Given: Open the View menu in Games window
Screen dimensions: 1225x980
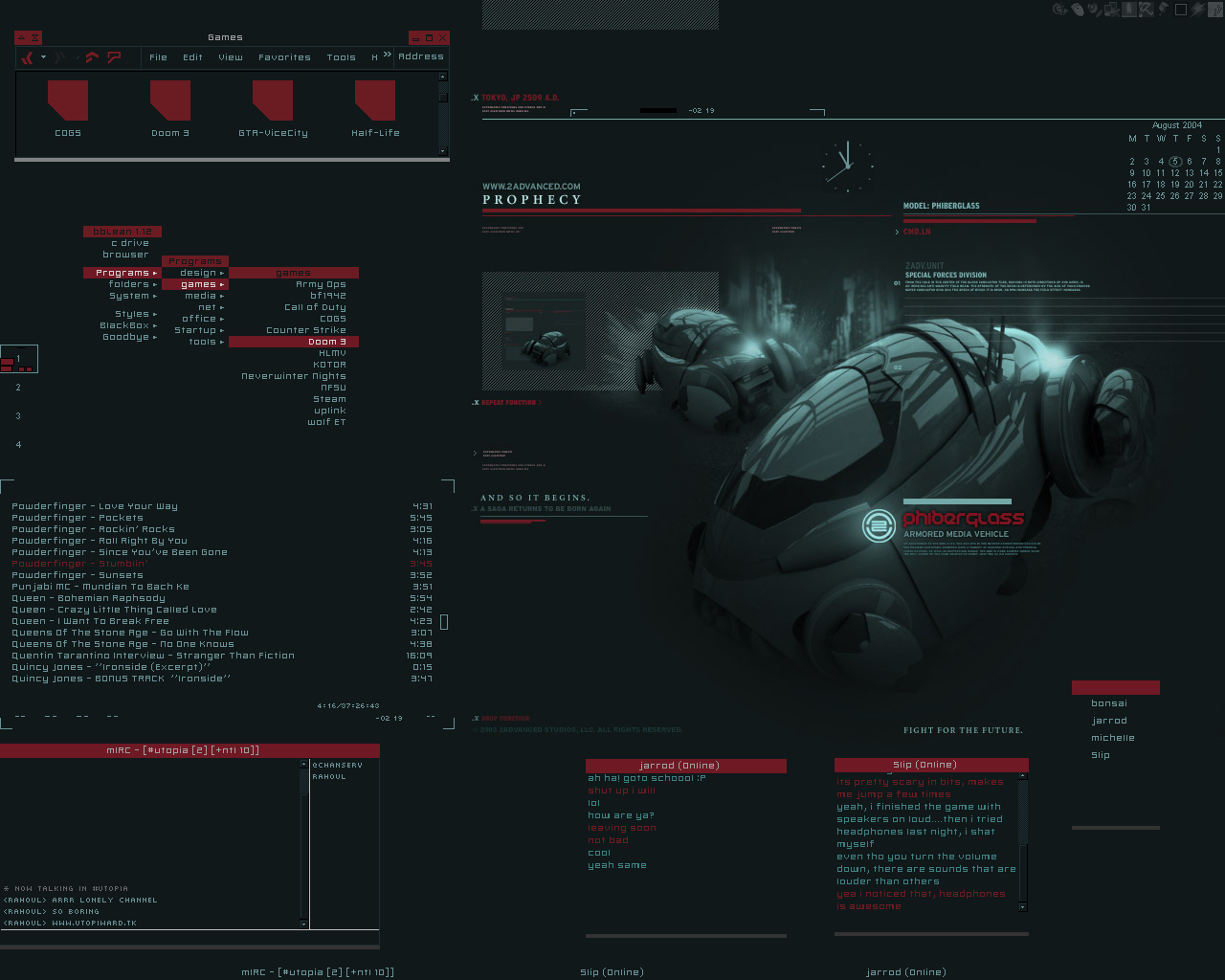Looking at the screenshot, I should point(231,57).
